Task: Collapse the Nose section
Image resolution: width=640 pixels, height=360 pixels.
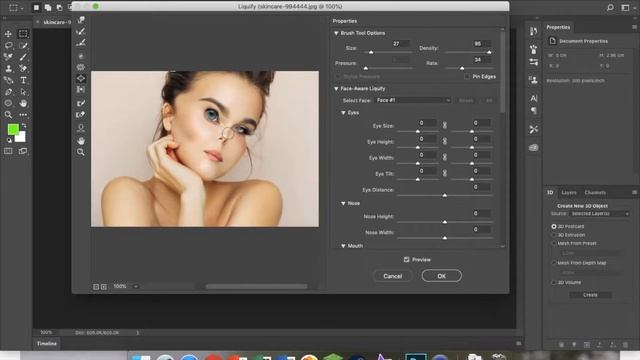Action: click(343, 203)
